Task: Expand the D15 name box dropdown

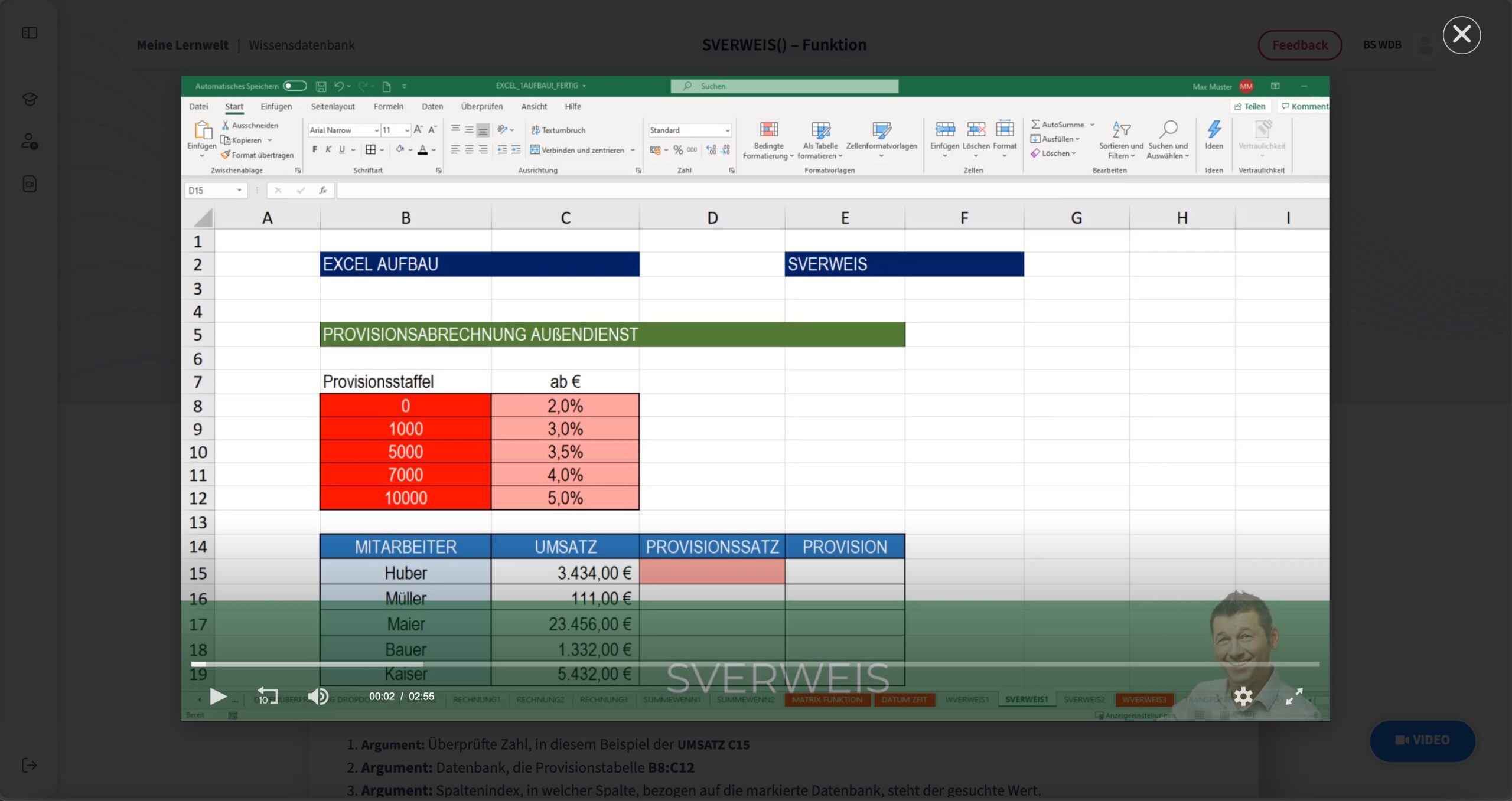Action: (x=239, y=191)
